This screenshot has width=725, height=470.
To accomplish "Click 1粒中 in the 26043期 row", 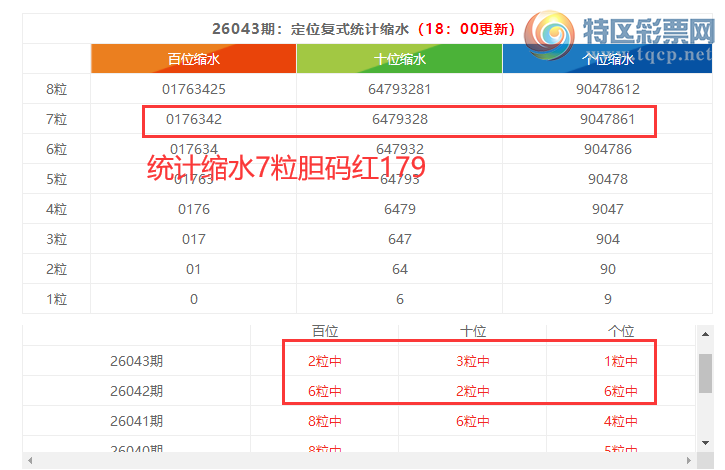I will pos(621,361).
